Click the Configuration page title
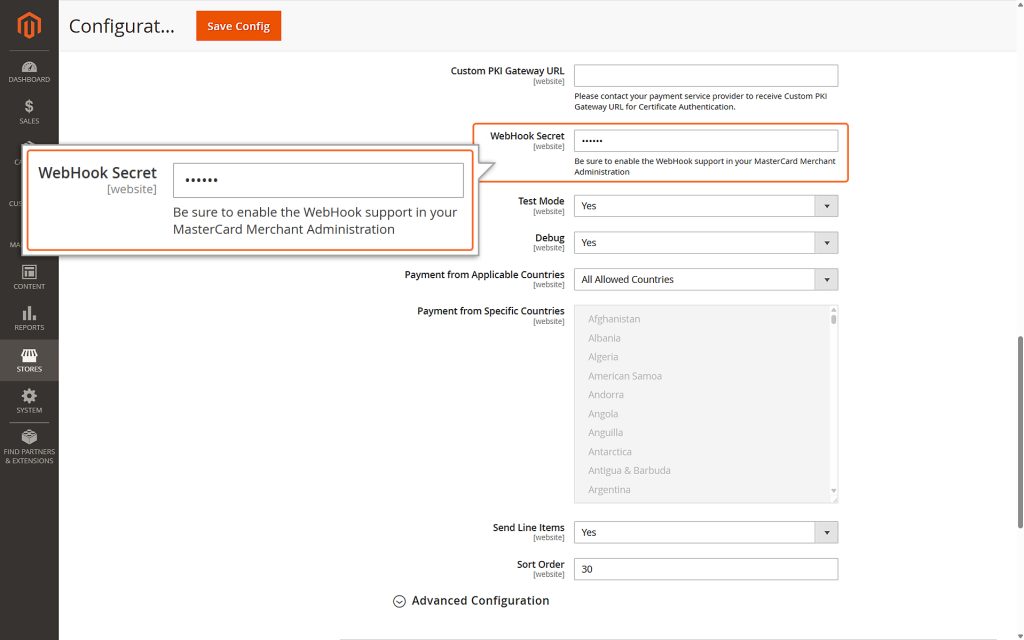1024x640 pixels. [121, 26]
